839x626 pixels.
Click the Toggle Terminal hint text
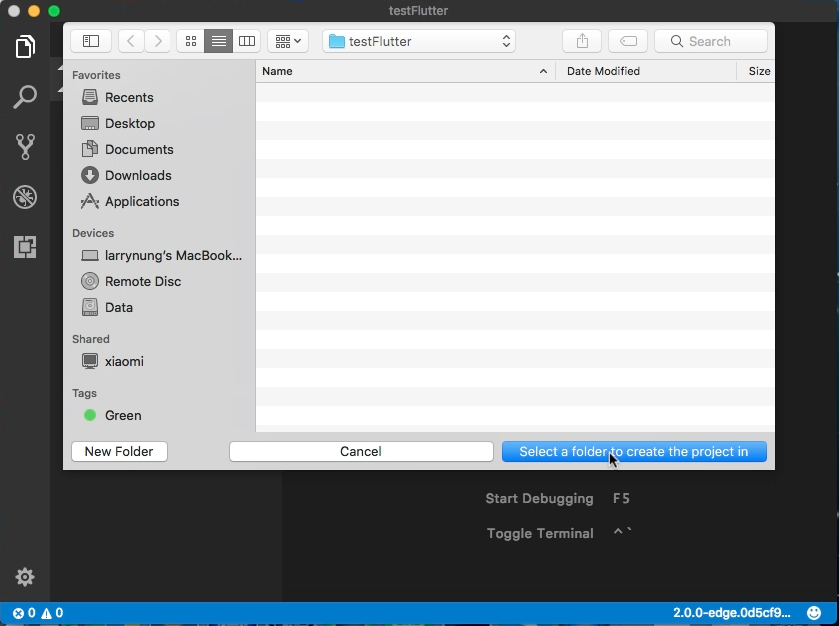(540, 533)
